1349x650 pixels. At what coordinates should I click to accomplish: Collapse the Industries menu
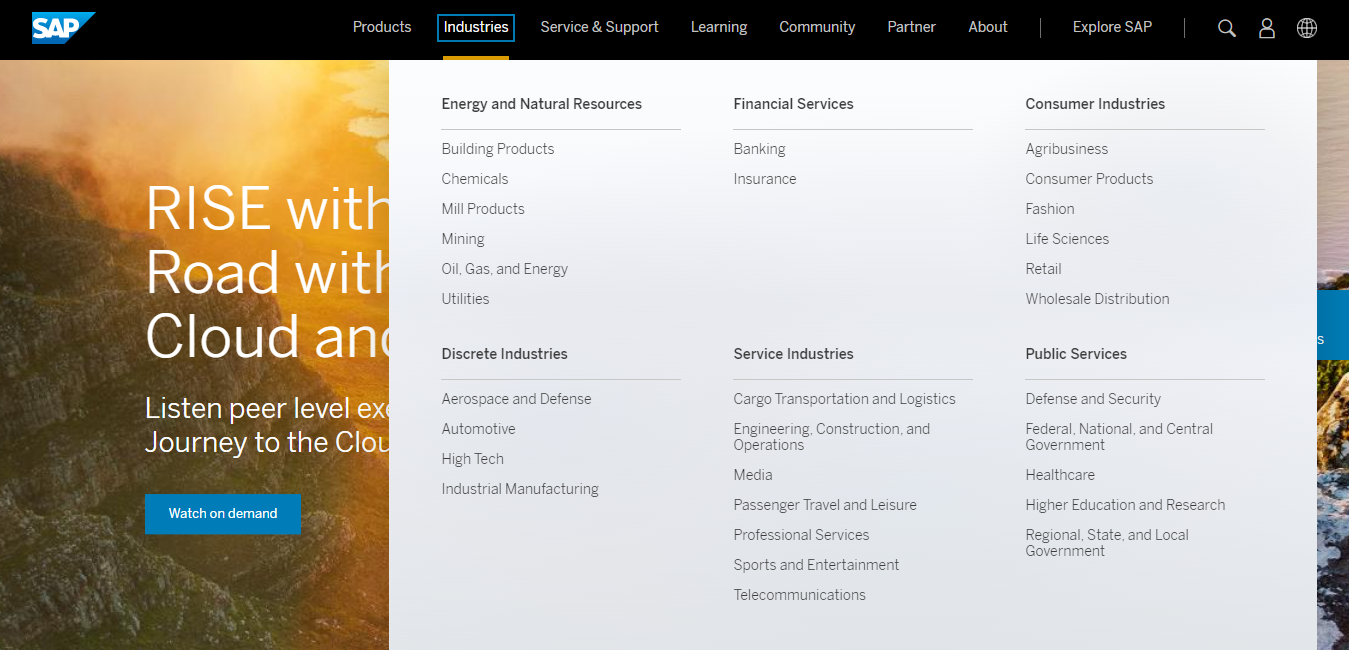[x=476, y=27]
